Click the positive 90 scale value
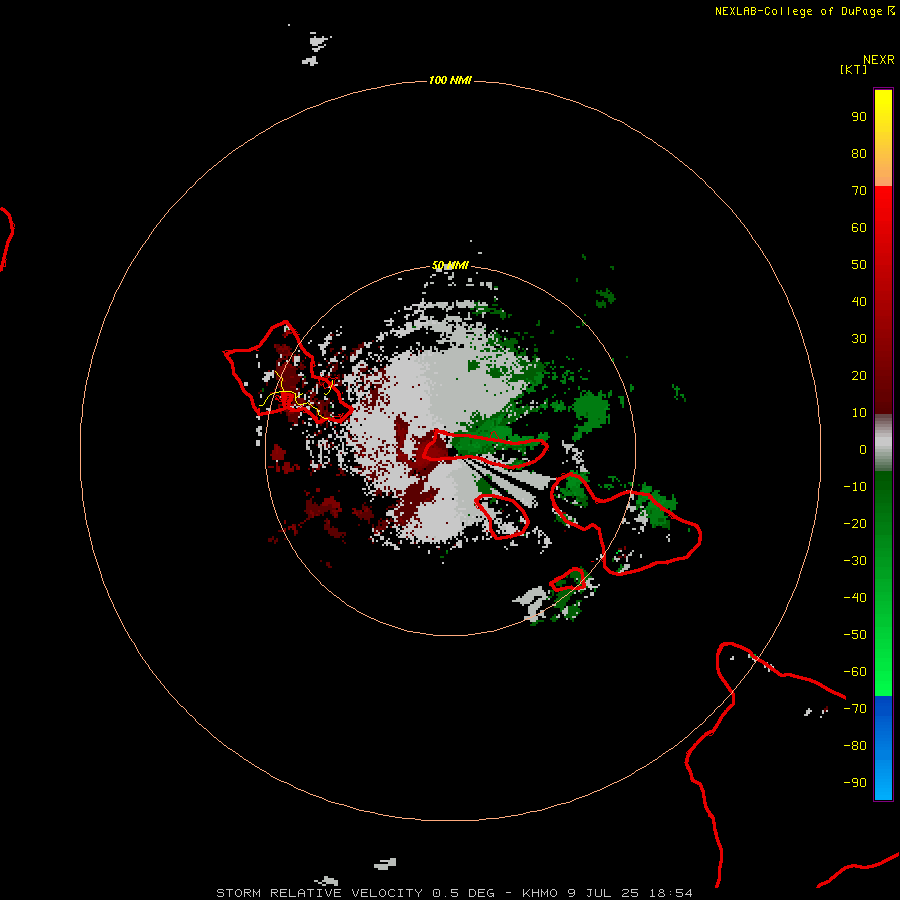Screen dimensions: 900x900 859,117
